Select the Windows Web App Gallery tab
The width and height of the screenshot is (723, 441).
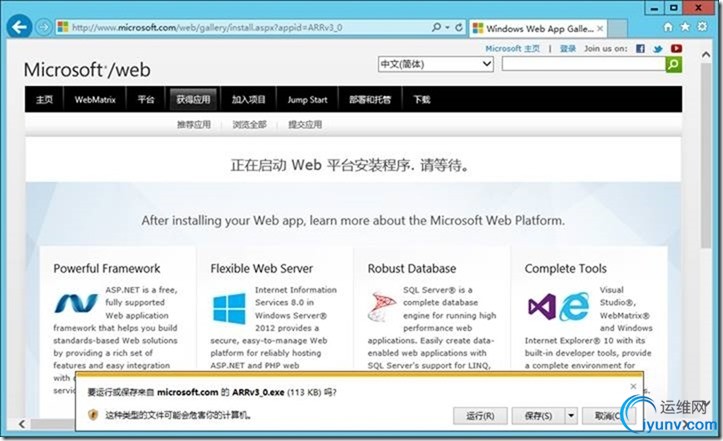pyautogui.click(x=538, y=29)
